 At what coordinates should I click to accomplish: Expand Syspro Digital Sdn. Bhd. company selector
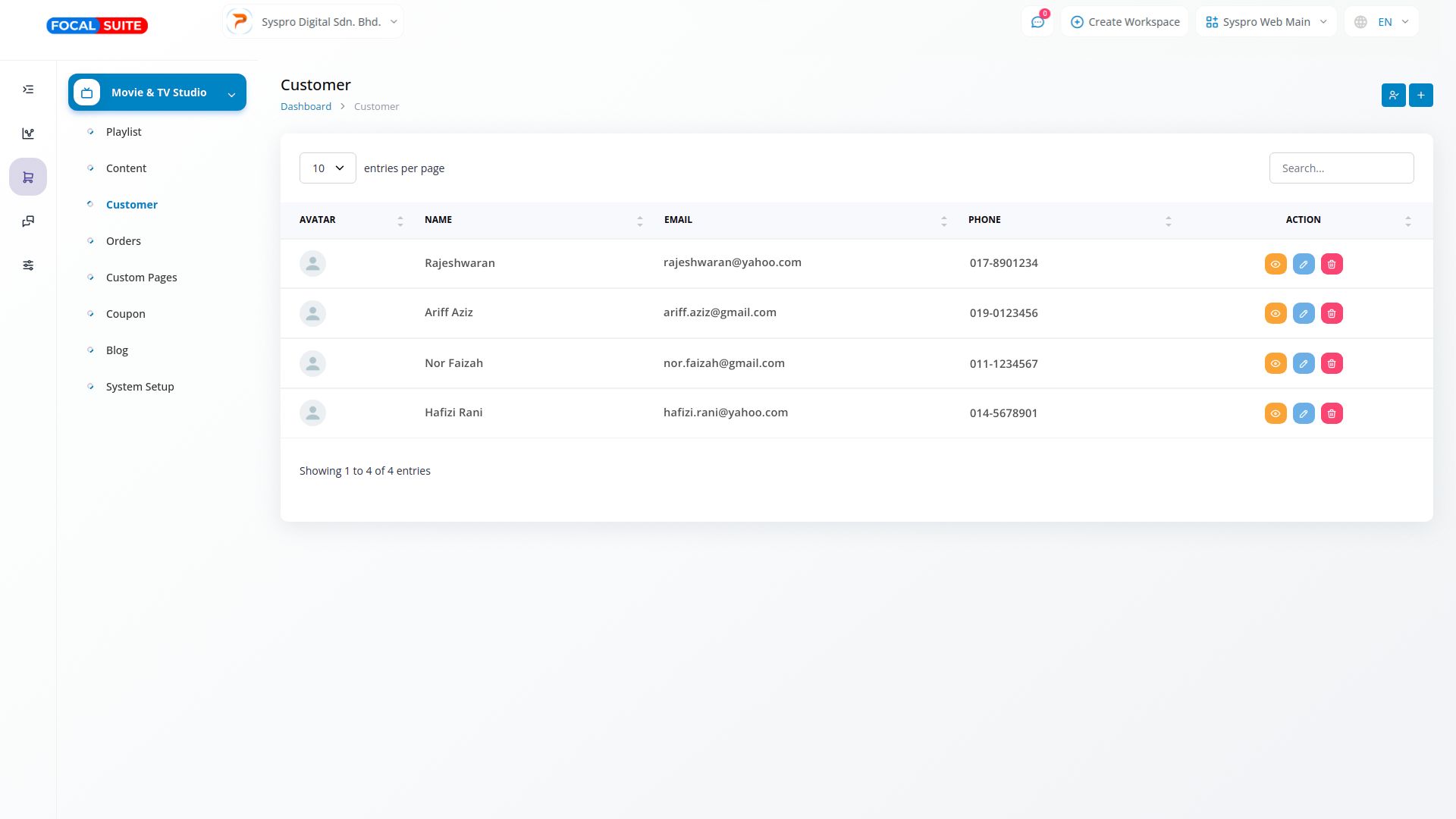click(313, 22)
